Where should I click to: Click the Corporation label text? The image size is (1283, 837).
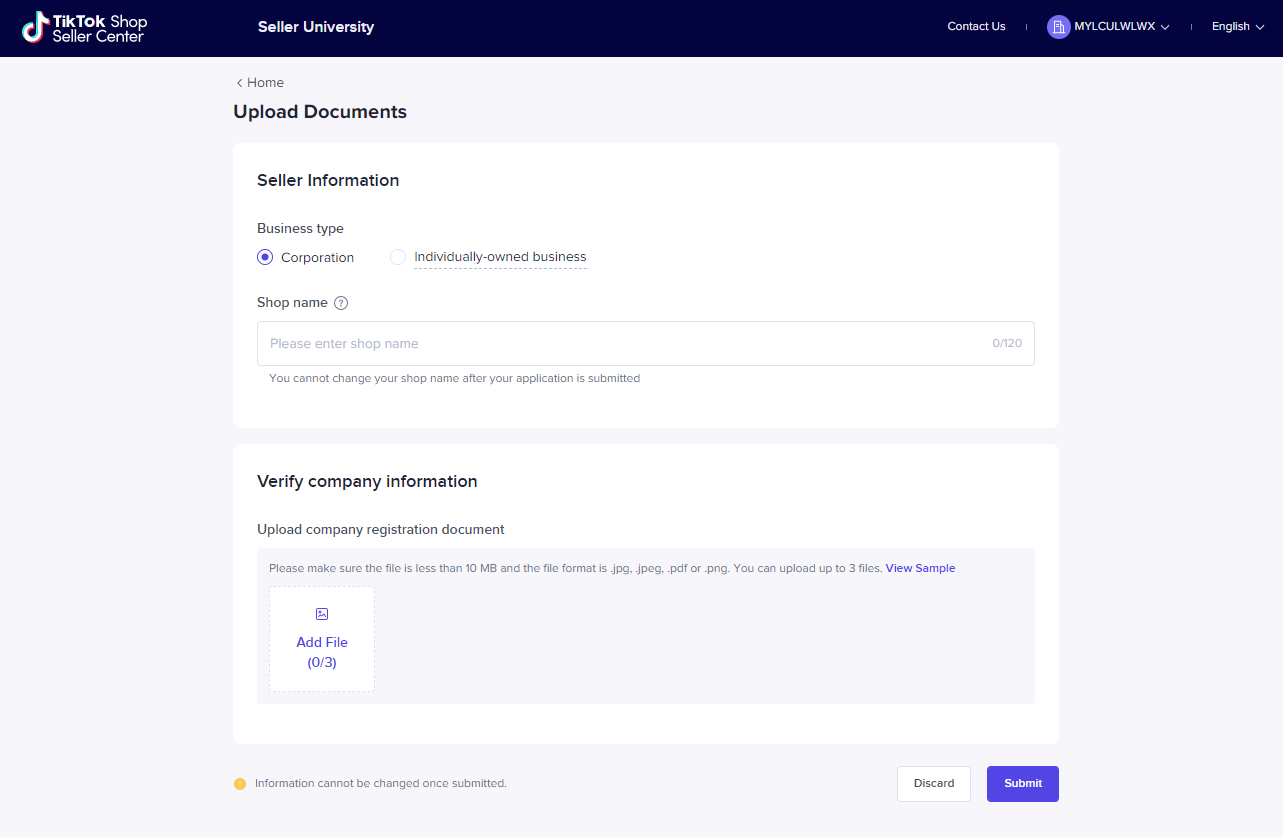coord(317,258)
